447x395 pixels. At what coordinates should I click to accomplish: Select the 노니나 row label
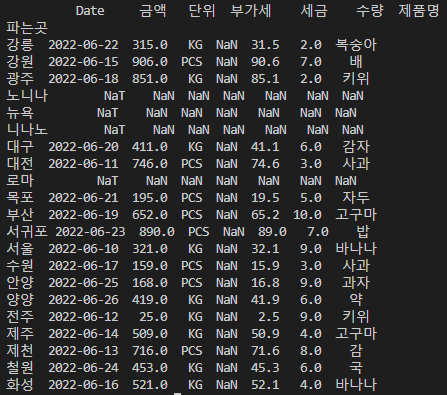pos(27,96)
